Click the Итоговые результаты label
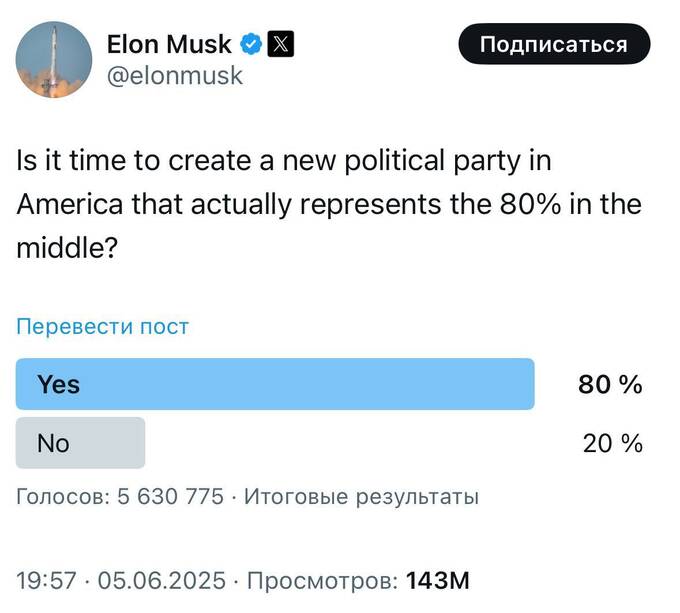Viewport: 680px width, 613px height. (361, 497)
